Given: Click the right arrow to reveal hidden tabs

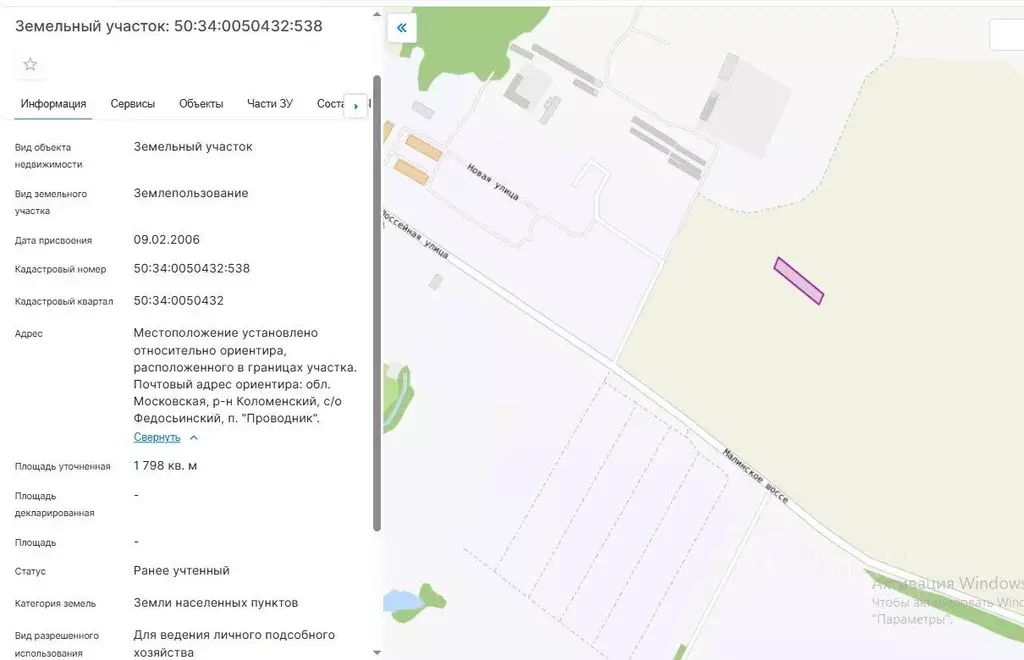Looking at the screenshot, I should coord(355,105).
